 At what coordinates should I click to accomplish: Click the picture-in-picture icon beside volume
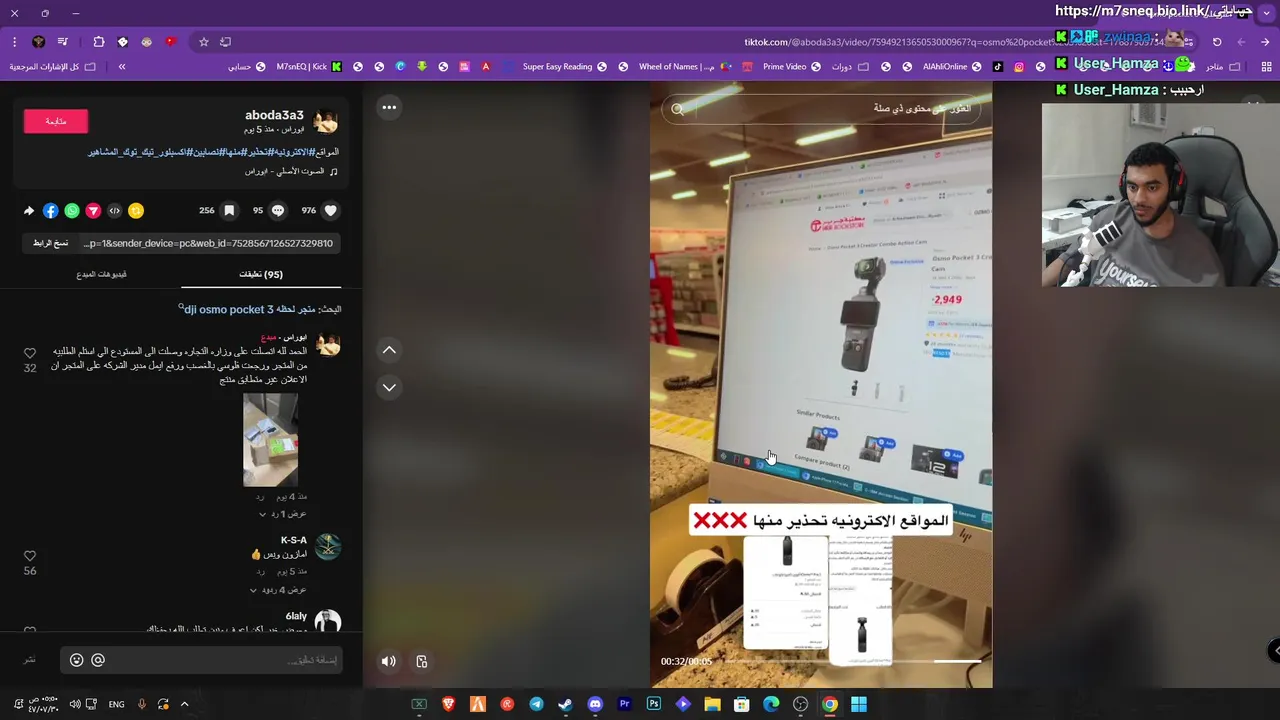pos(422,661)
